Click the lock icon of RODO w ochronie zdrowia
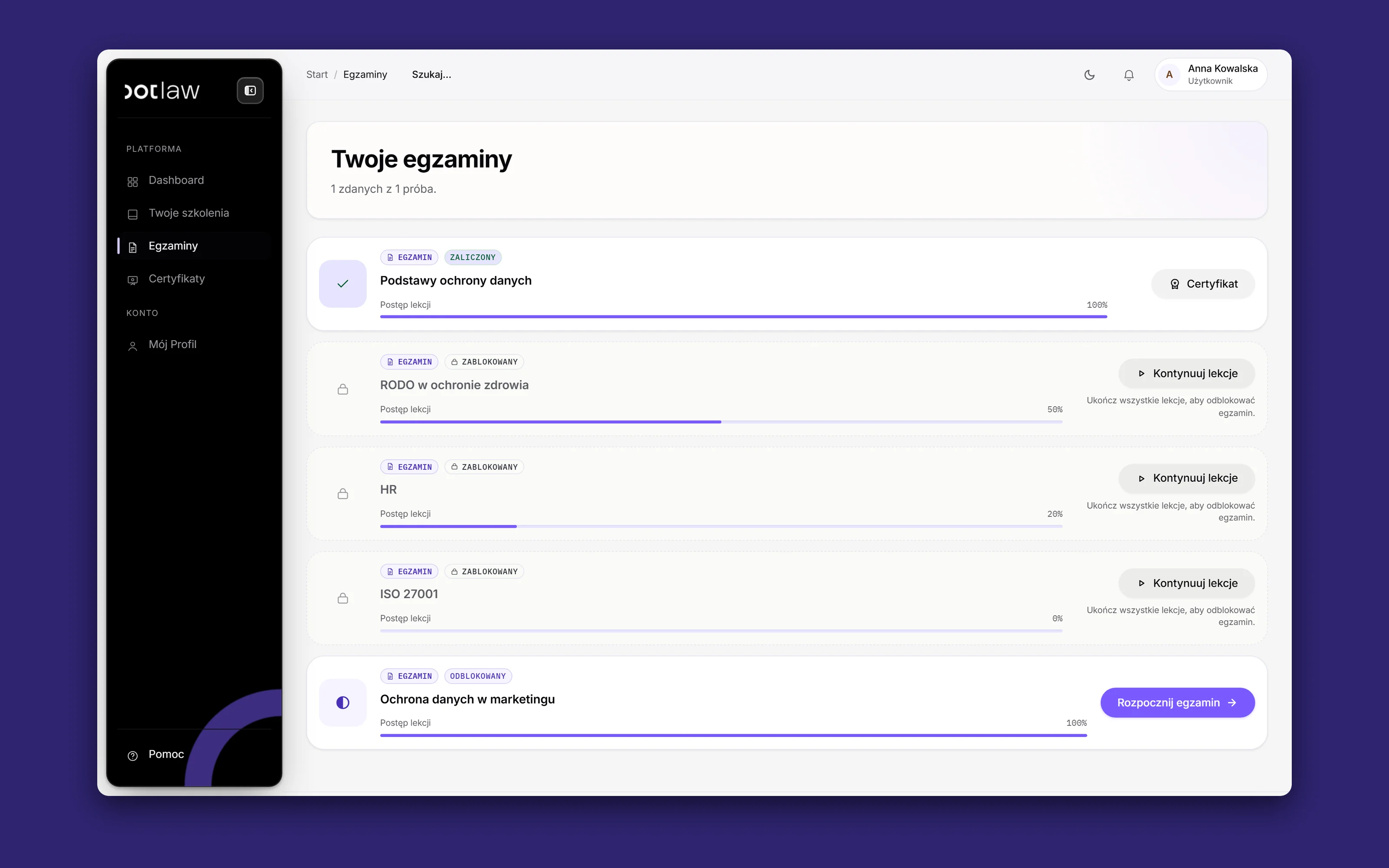This screenshot has height=868, width=1389. point(342,389)
